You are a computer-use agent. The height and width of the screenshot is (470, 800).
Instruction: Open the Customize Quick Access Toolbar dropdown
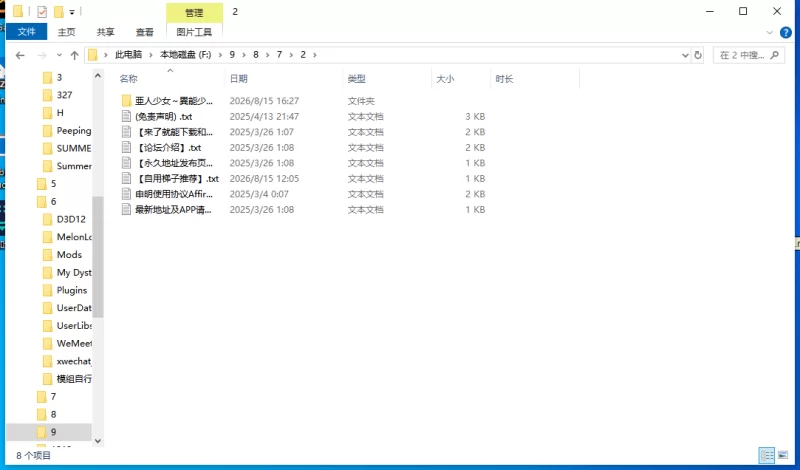(72, 12)
